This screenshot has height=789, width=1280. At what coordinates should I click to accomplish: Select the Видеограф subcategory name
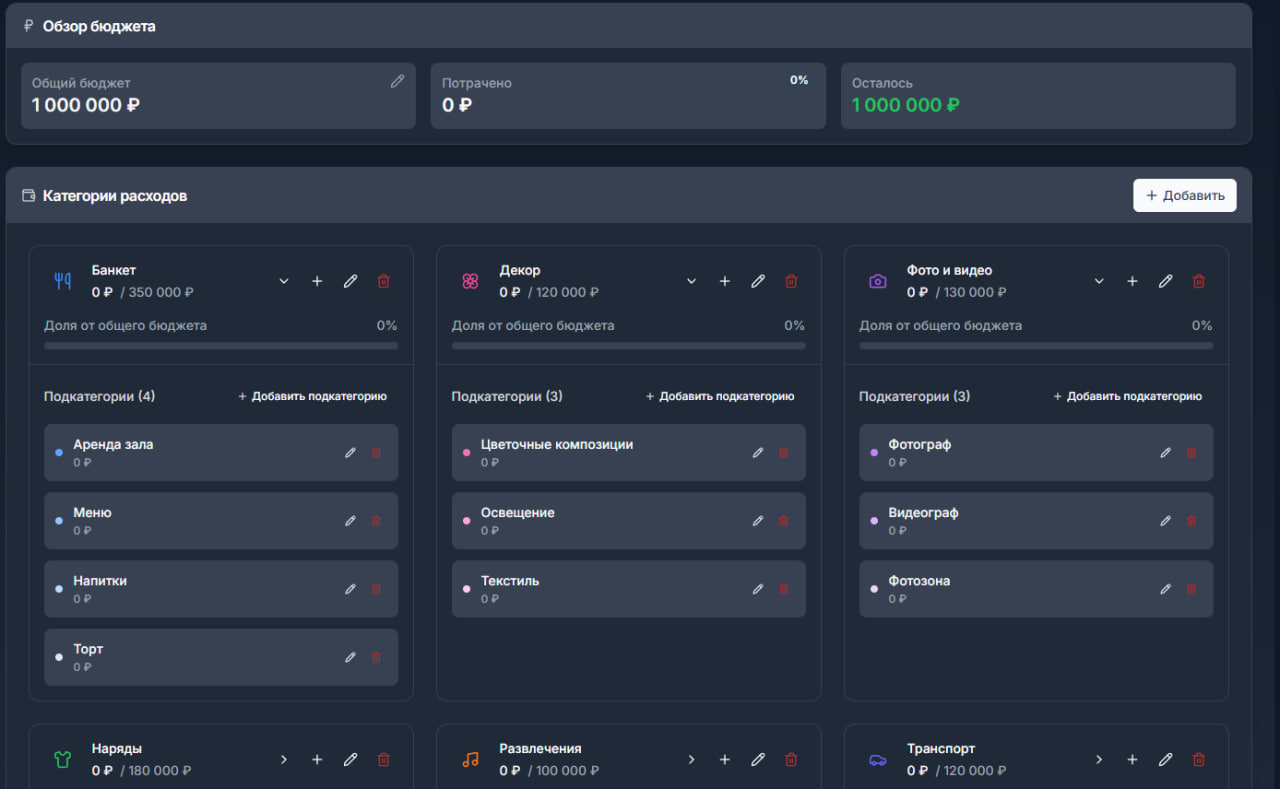point(923,512)
